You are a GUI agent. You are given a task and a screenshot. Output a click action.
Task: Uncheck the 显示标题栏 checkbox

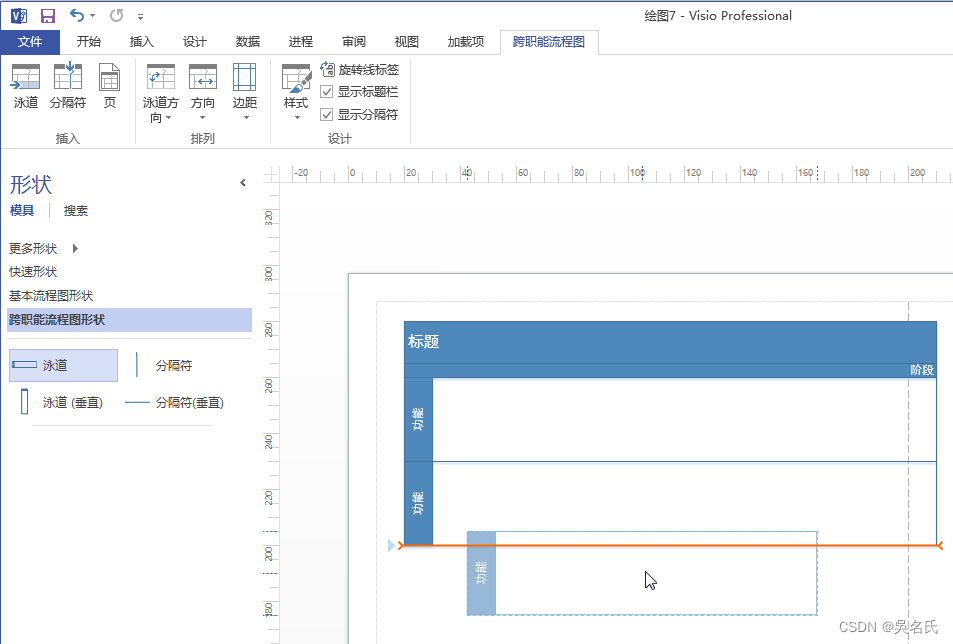tap(326, 92)
